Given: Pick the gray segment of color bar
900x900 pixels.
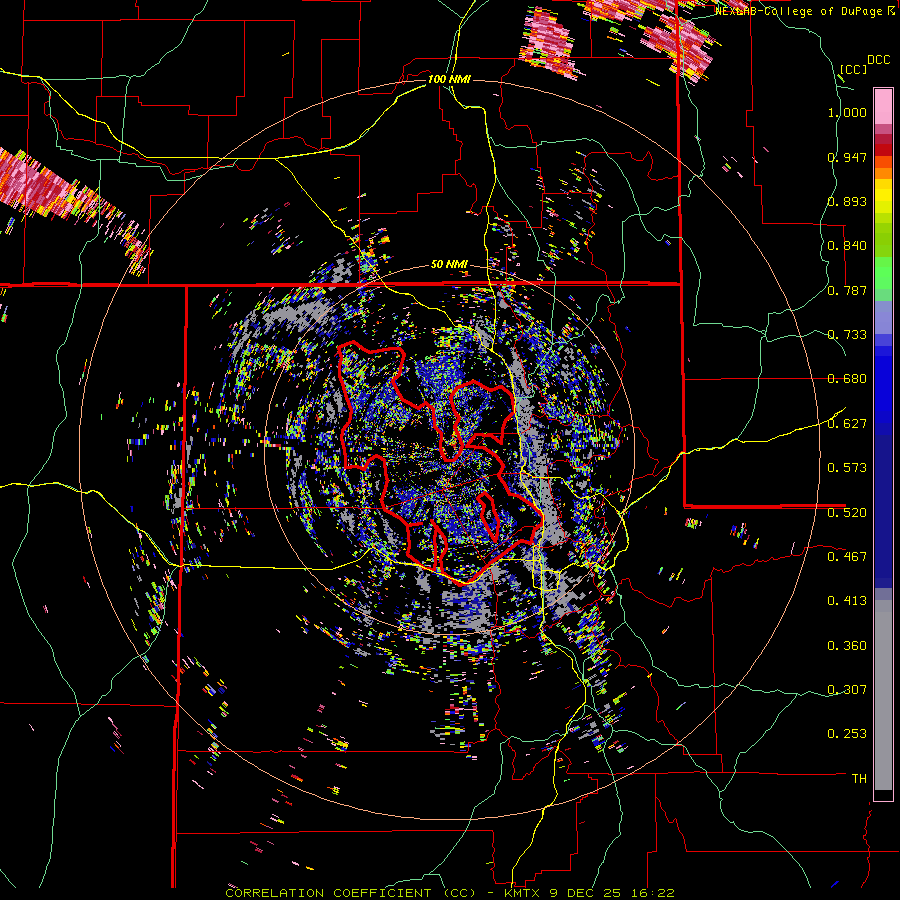Looking at the screenshot, I should coord(883,695).
